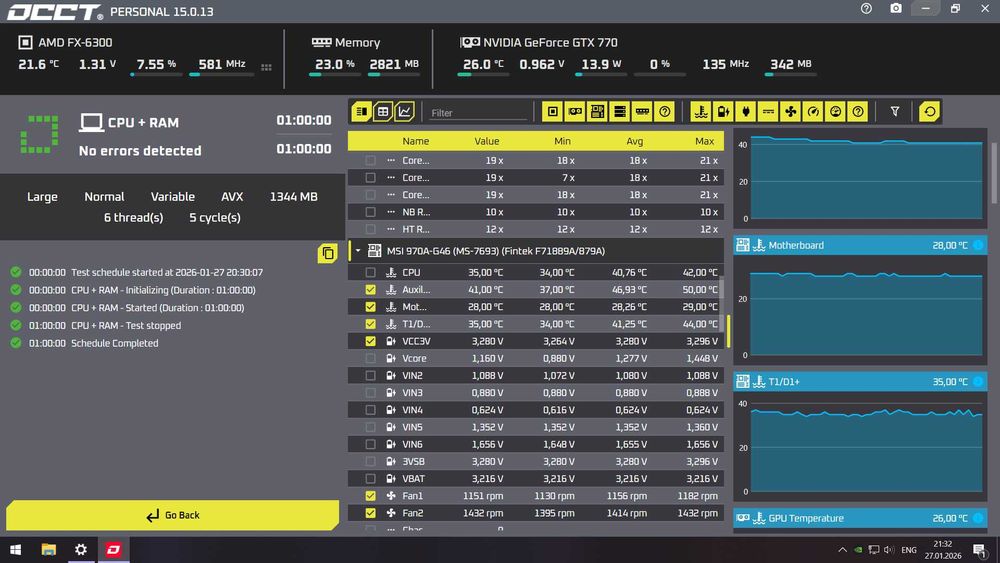Filter sensors by frequency speedometer icon
The width and height of the screenshot is (1000, 563).
pyautogui.click(x=812, y=112)
